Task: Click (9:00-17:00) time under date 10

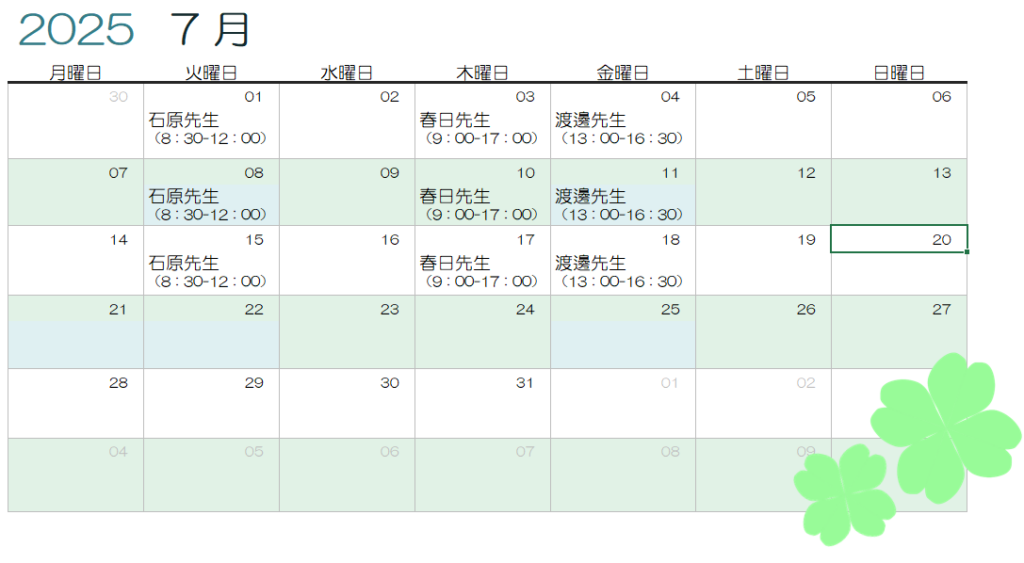Action: point(481,214)
